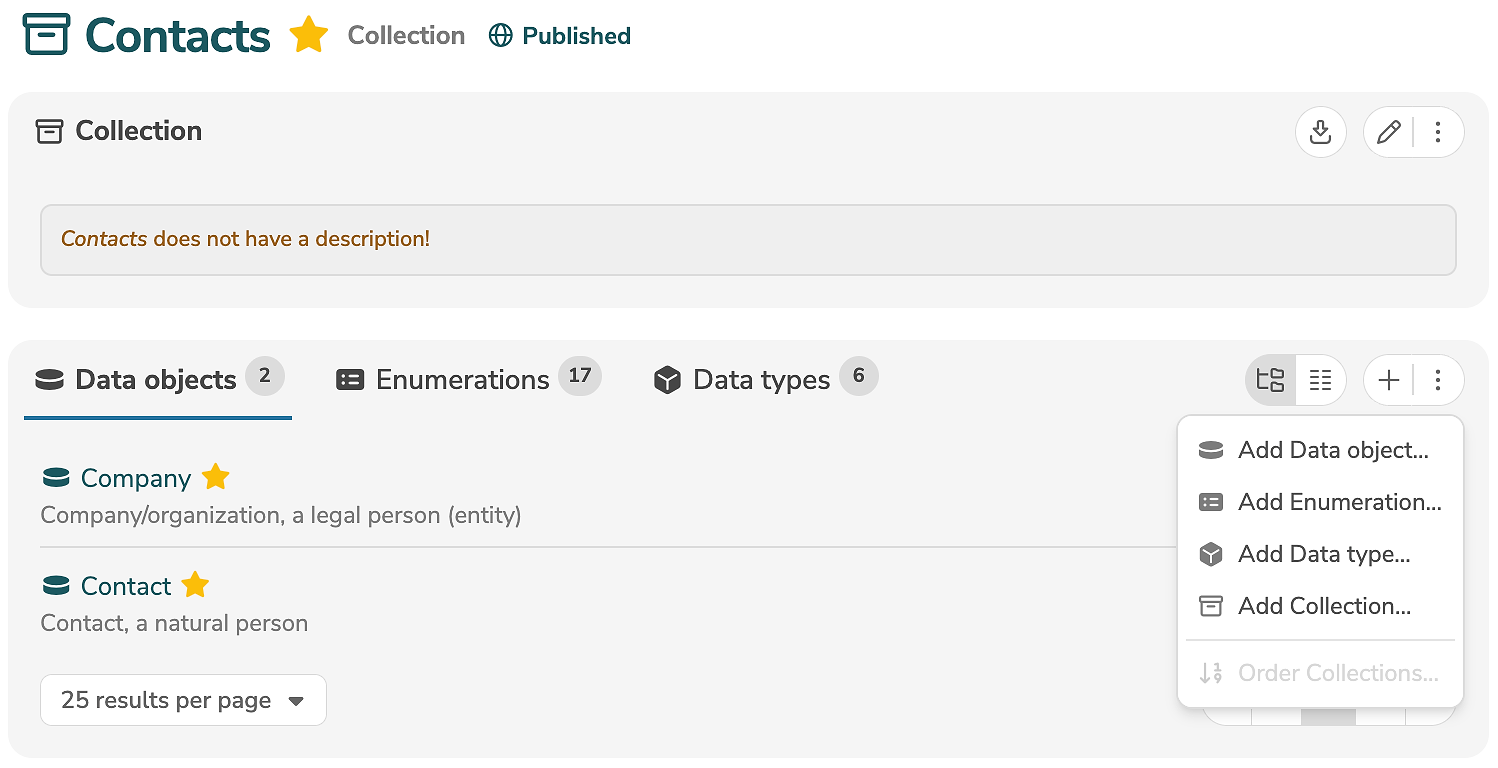Click the download icon in Collection panel
The image size is (1498, 768).
(x=1320, y=132)
